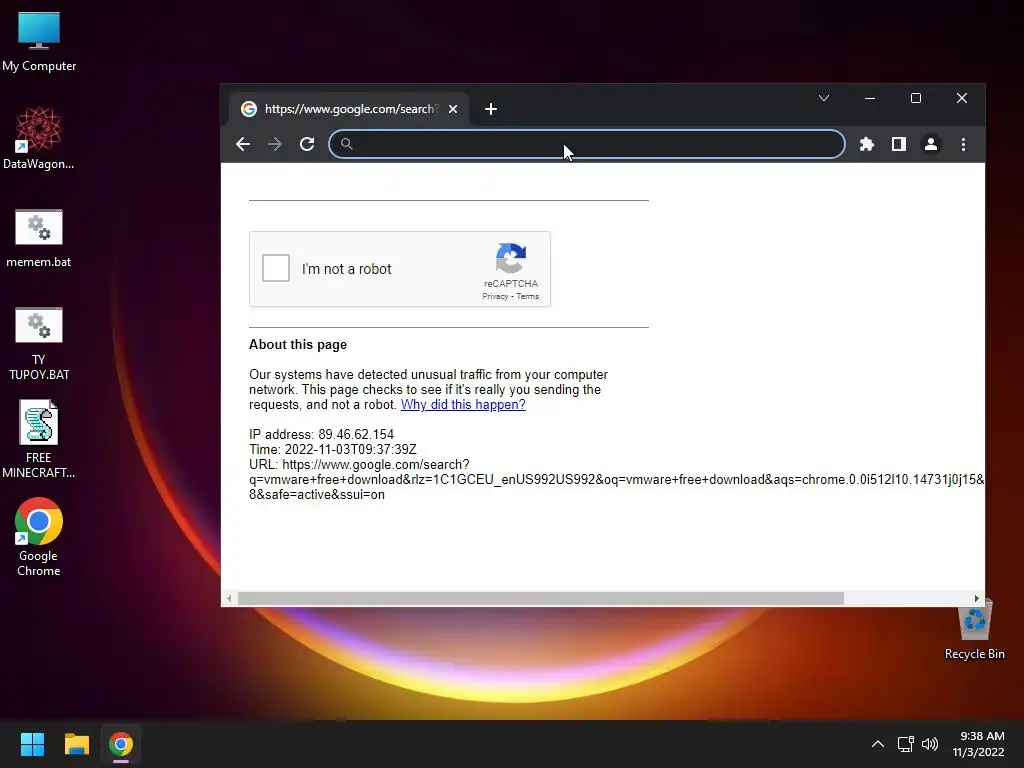Image resolution: width=1024 pixels, height=768 pixels.
Task: Open a new tab with the plus button
Action: [491, 109]
